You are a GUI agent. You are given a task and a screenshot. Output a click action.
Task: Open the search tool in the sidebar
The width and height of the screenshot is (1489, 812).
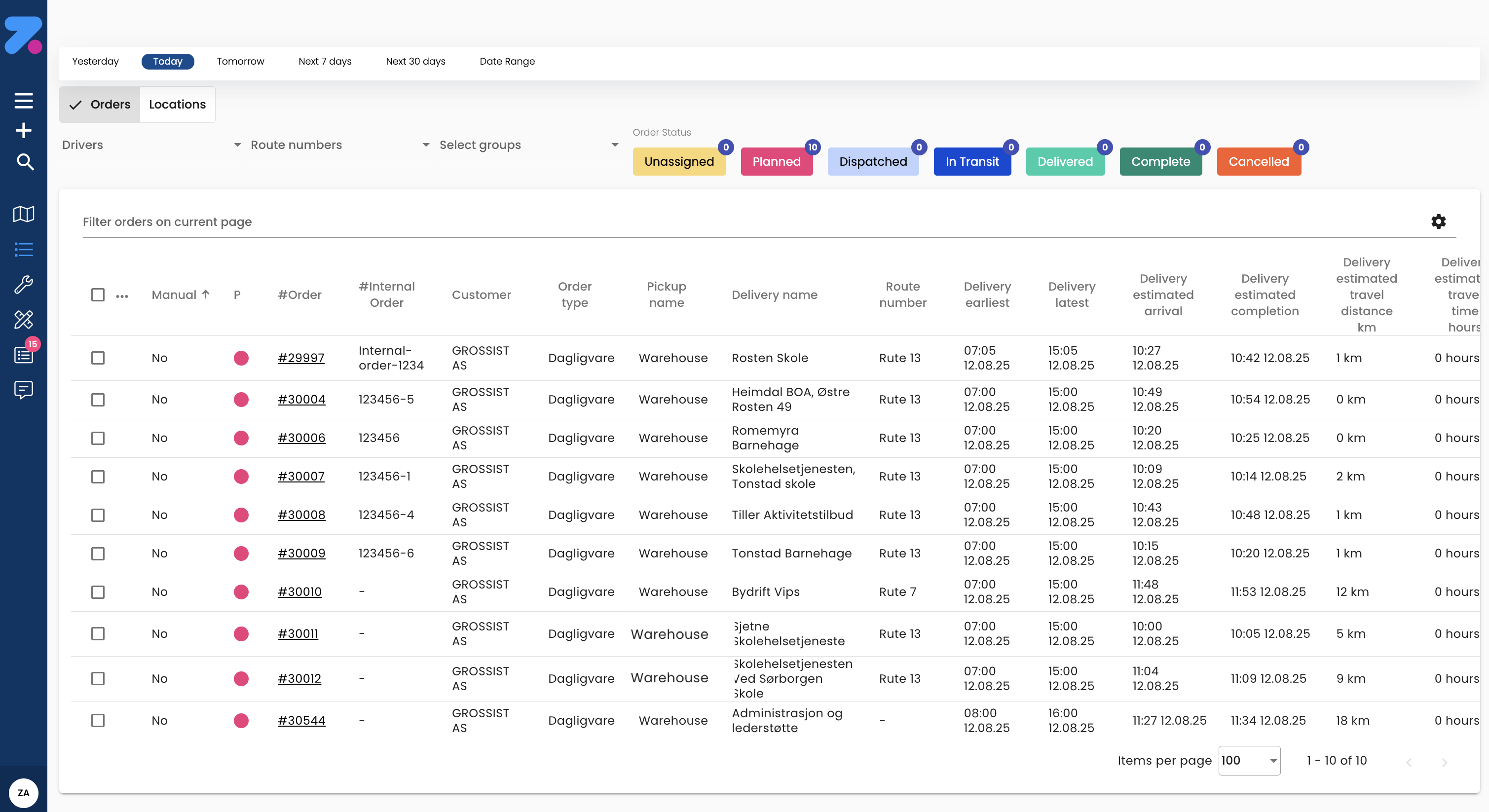point(24,162)
